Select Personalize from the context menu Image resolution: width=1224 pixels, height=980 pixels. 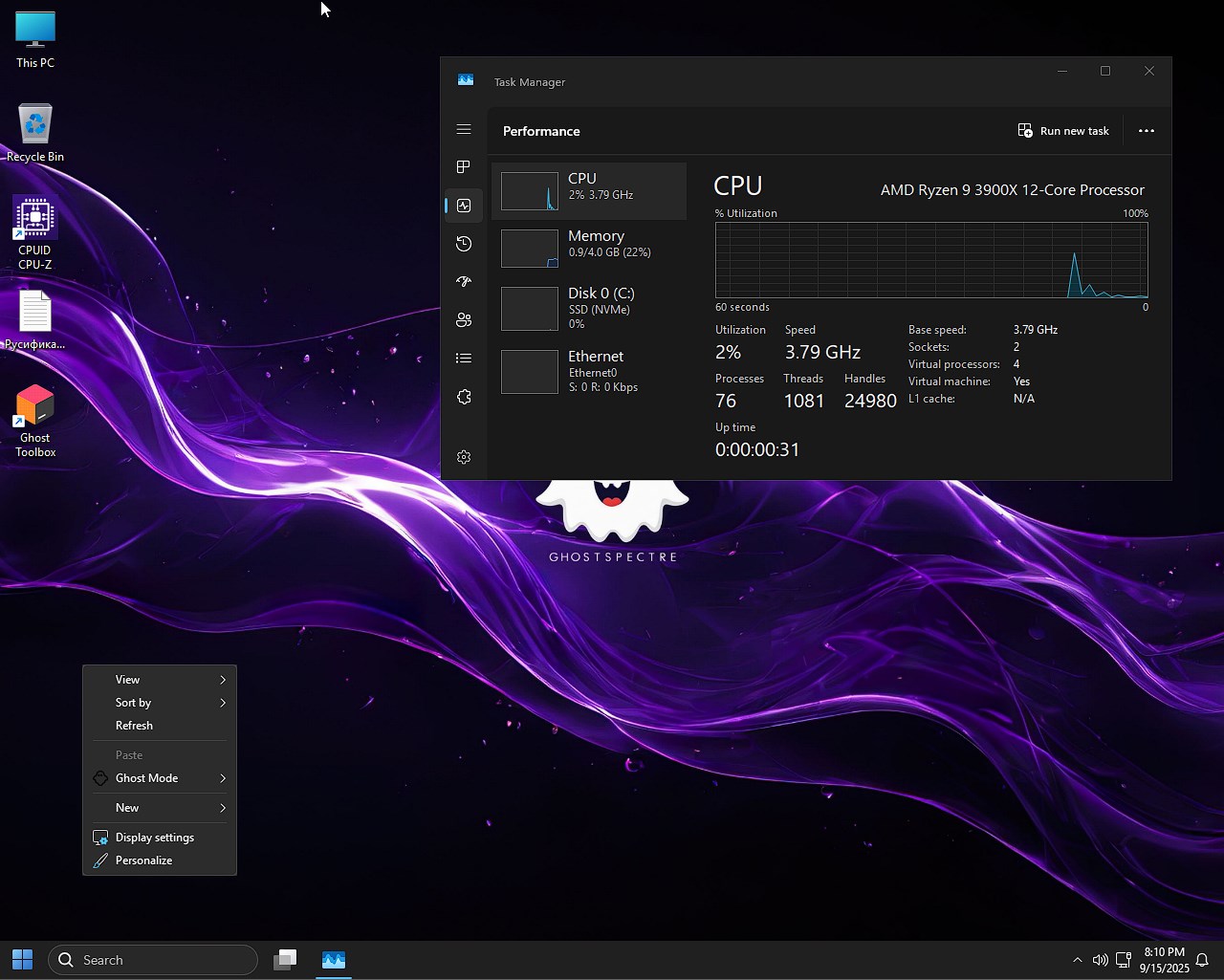[x=144, y=860]
